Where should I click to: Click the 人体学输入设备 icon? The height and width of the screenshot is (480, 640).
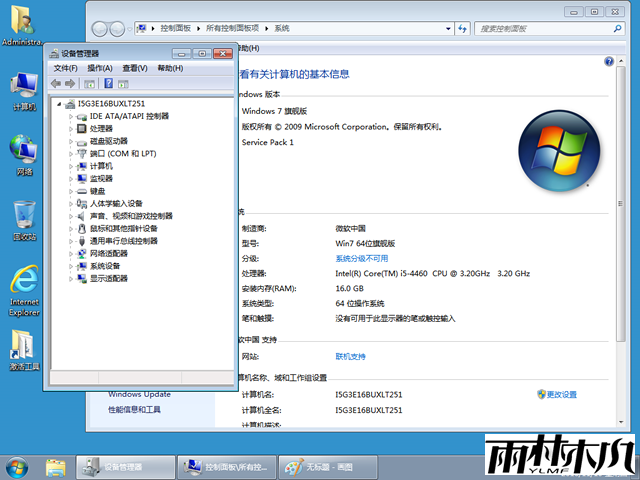click(82, 204)
